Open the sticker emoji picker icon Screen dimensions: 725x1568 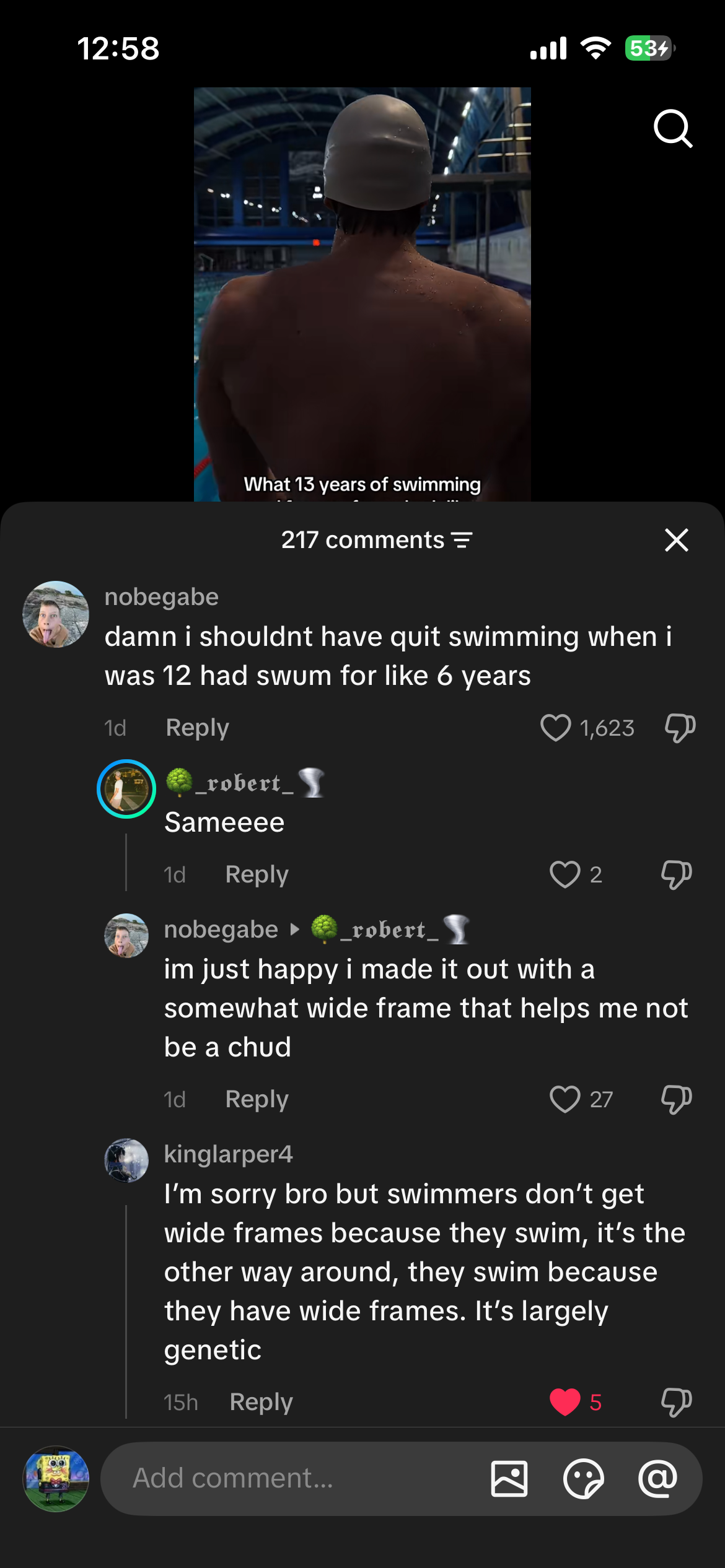[583, 1479]
